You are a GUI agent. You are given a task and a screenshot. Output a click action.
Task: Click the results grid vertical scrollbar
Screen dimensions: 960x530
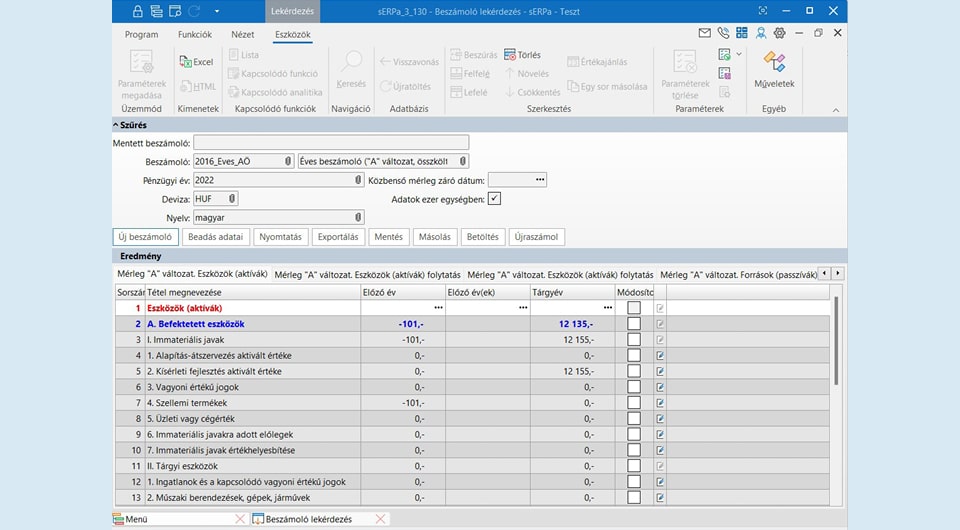click(x=837, y=340)
